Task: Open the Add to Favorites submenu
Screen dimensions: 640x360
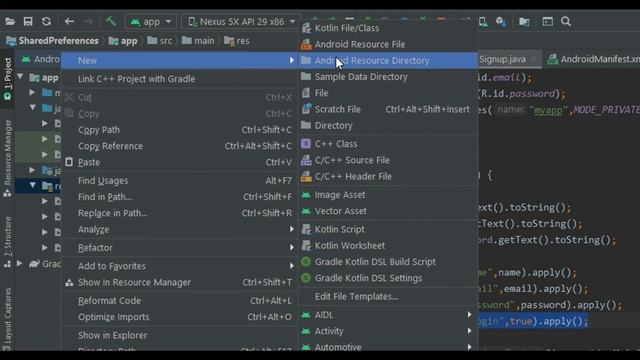Action: coord(180,266)
